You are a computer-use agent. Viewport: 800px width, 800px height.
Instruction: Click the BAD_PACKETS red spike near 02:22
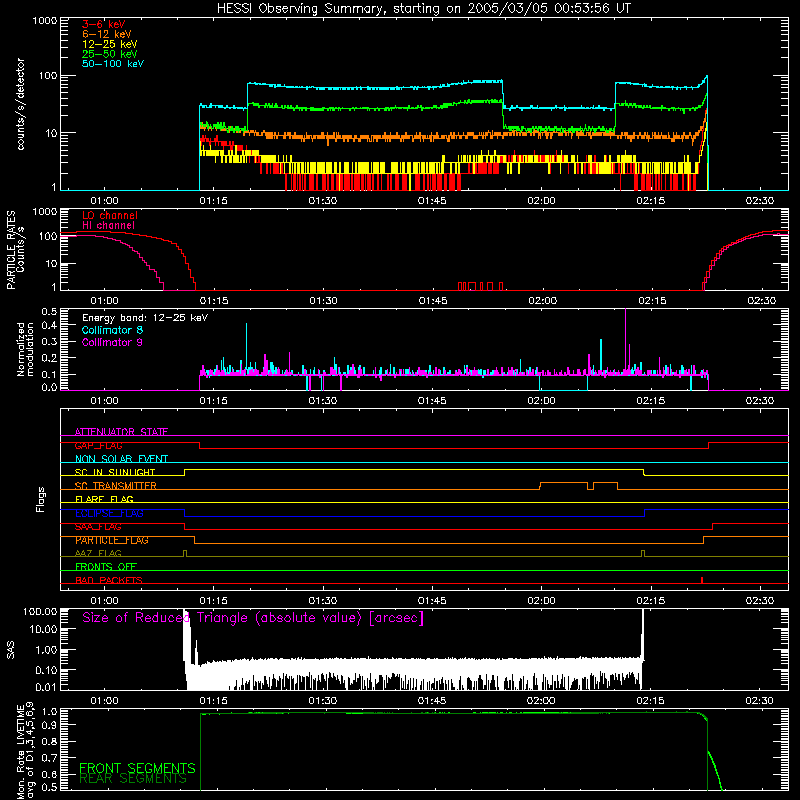(702, 580)
